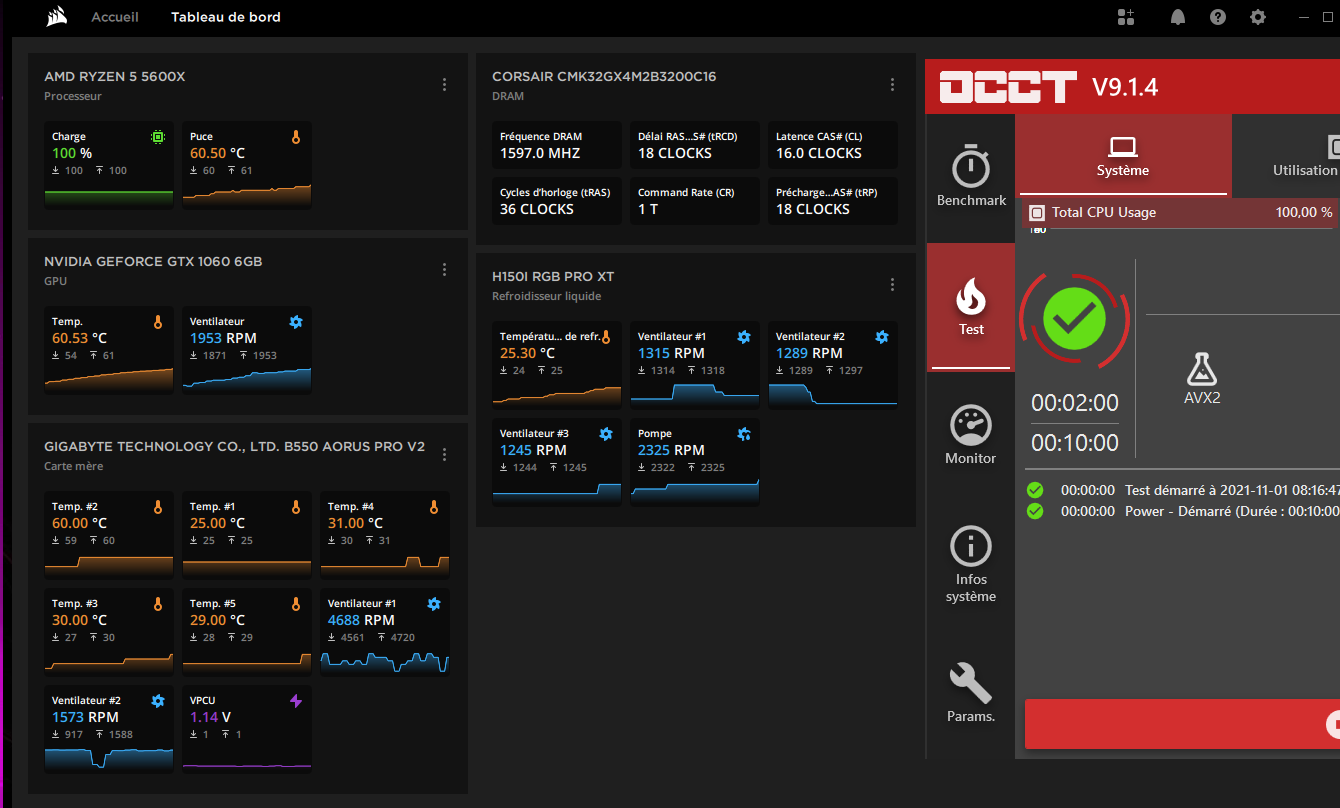The height and width of the screenshot is (808, 1340).
Task: Open options menu for Corsair DRAM card
Action: pyautogui.click(x=893, y=85)
